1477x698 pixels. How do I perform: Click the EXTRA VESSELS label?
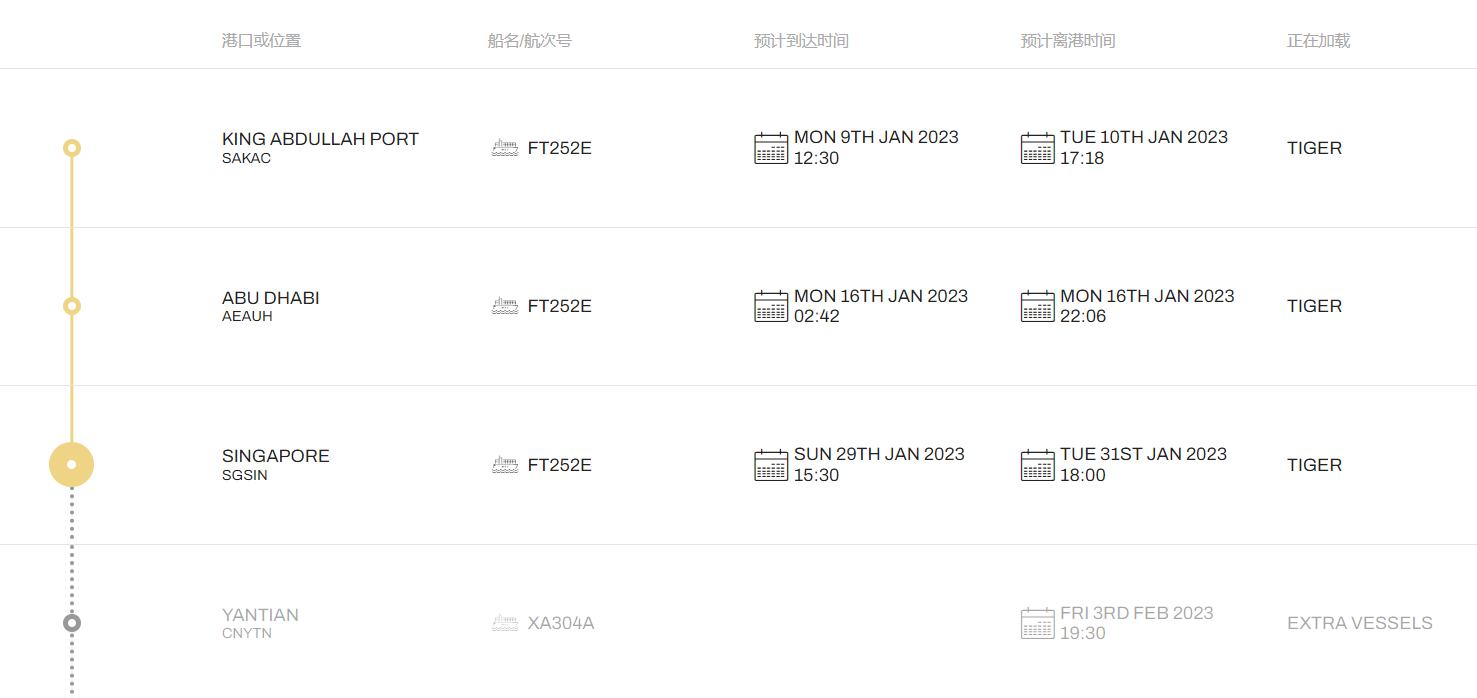[x=1360, y=623]
